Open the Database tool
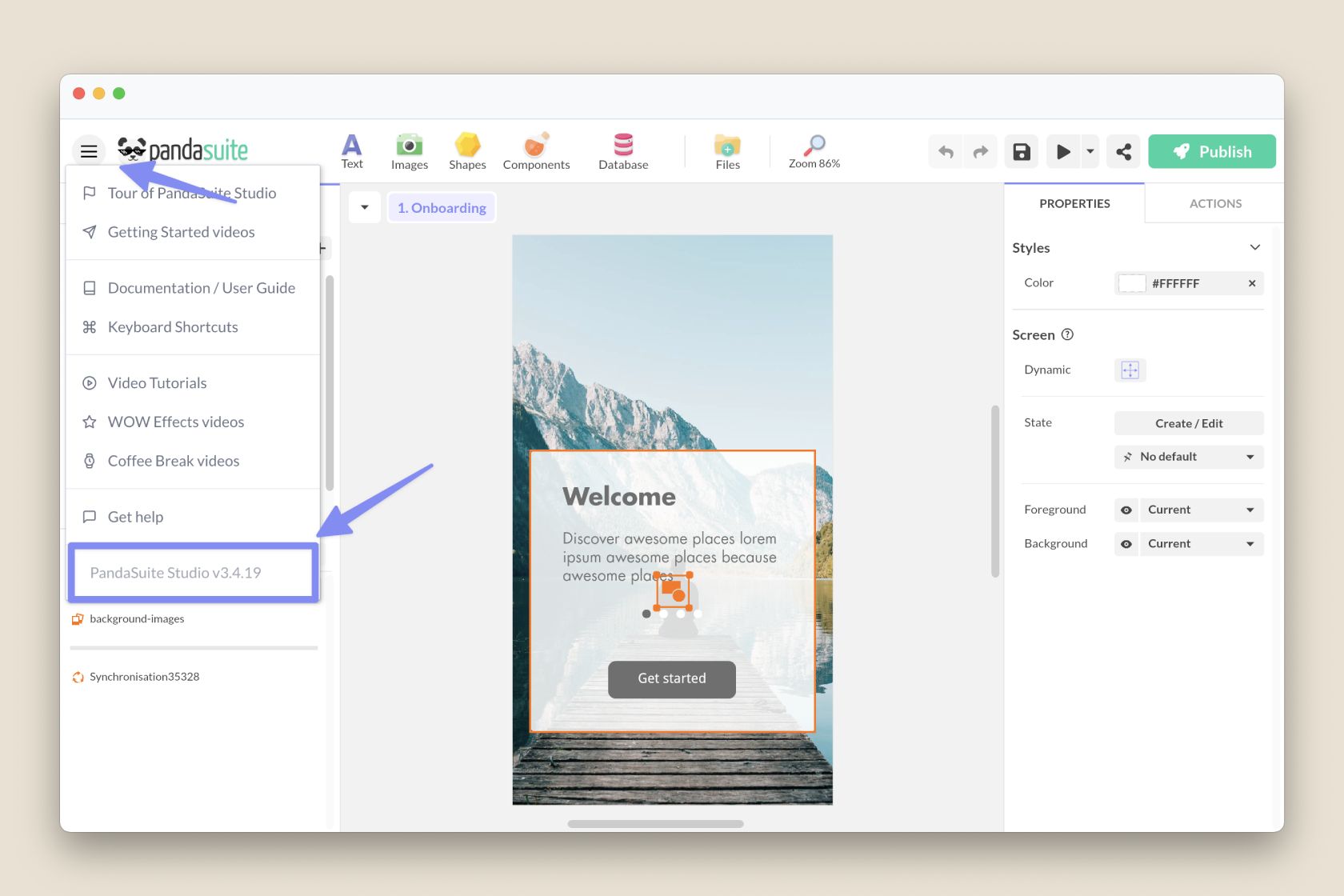This screenshot has height=896, width=1344. coord(623,151)
